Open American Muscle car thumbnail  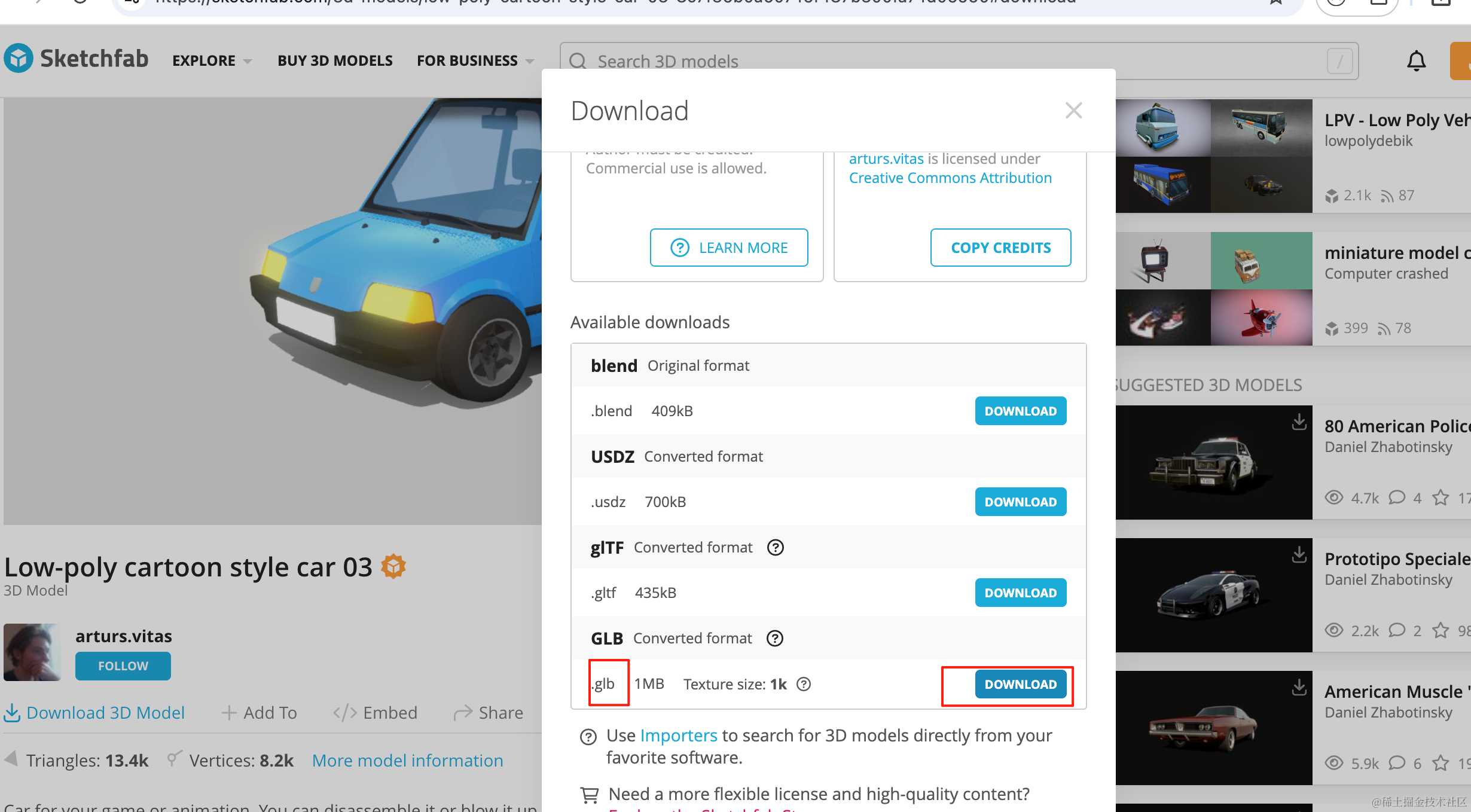pyautogui.click(x=1214, y=728)
